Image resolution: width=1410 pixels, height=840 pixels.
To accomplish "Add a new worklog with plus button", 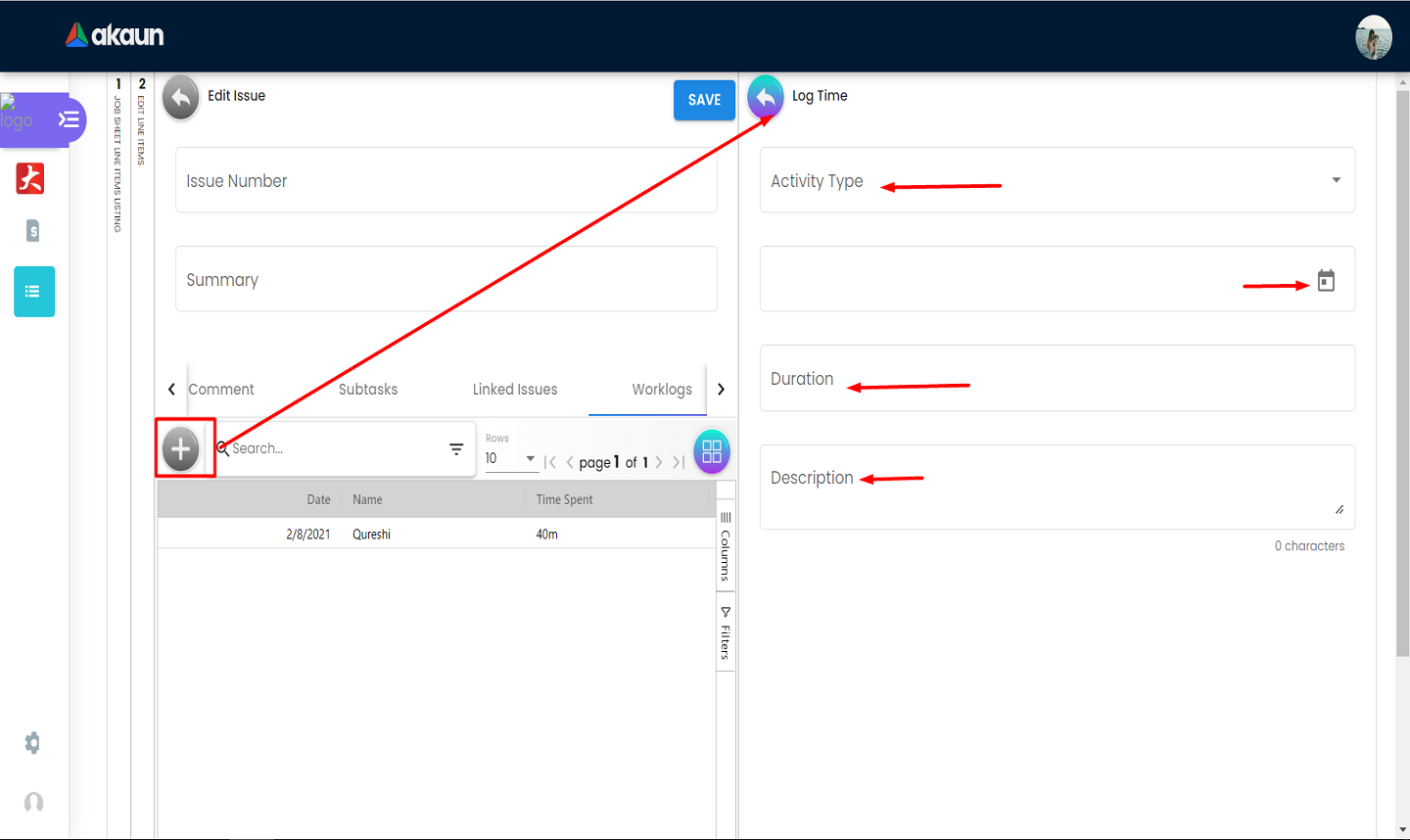I will coord(181,449).
